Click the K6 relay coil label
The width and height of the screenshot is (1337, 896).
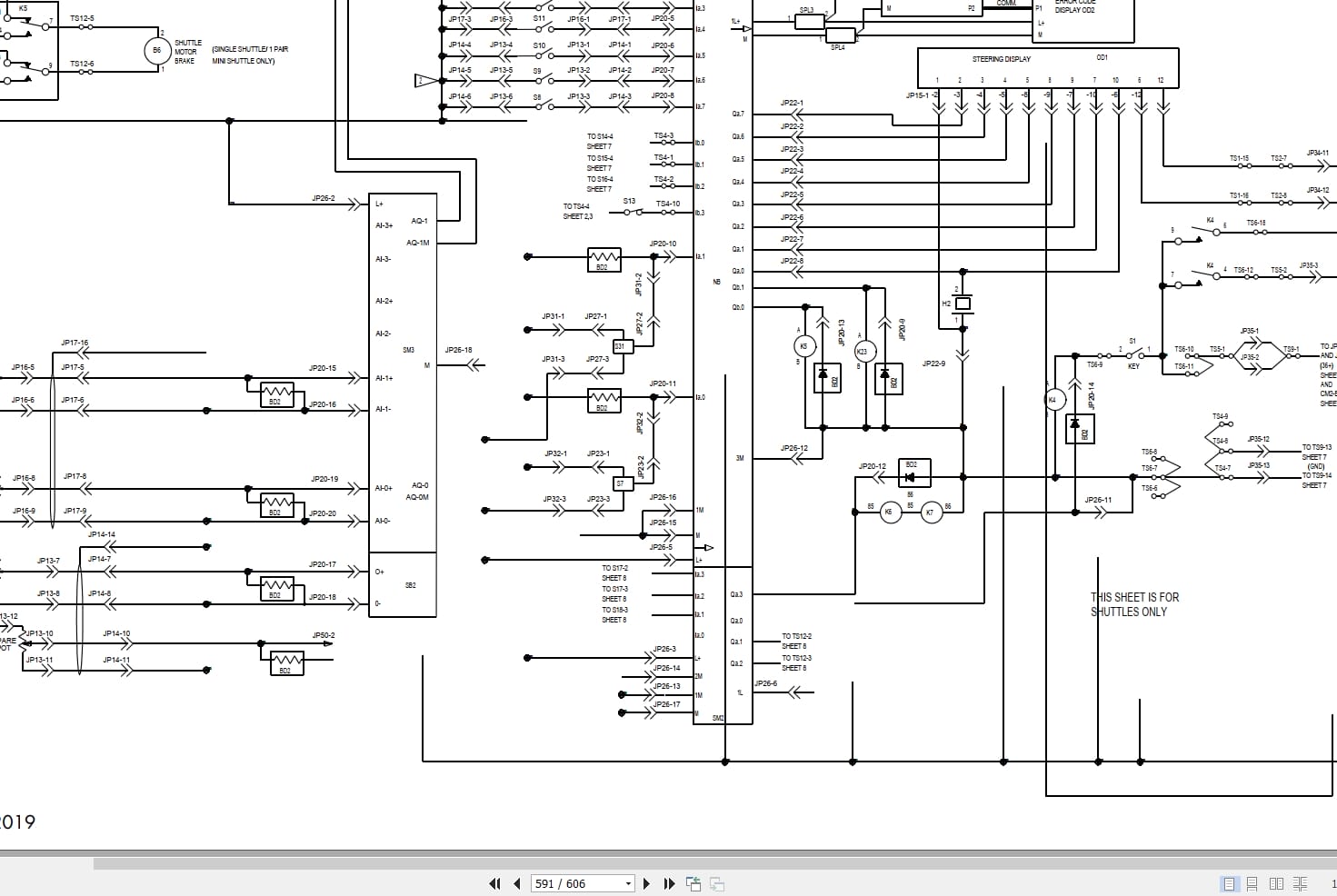pos(888,513)
